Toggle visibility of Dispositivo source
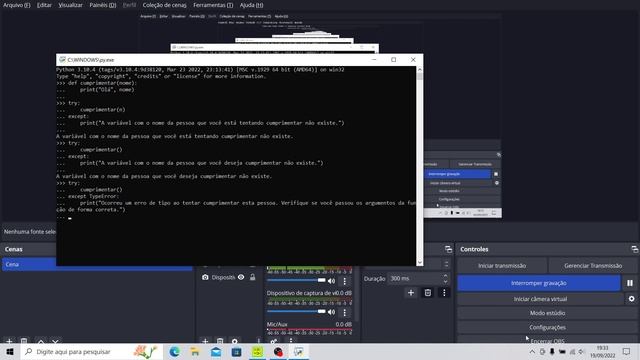The height and width of the screenshot is (360, 640). pyautogui.click(x=241, y=277)
